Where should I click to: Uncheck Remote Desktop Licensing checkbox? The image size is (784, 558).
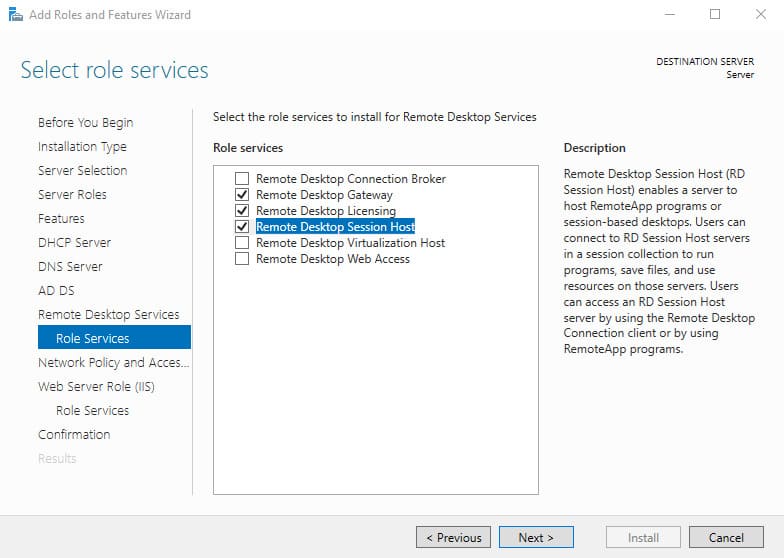242,211
